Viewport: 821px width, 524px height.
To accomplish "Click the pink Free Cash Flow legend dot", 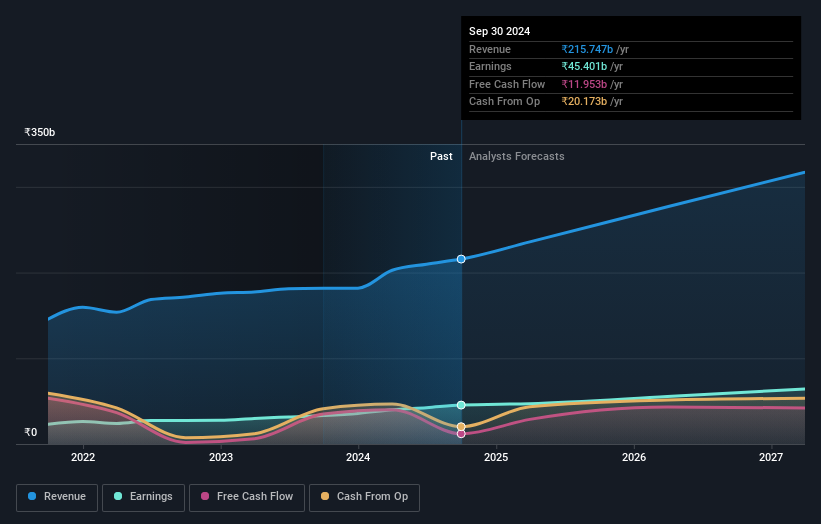I will tap(205, 496).
